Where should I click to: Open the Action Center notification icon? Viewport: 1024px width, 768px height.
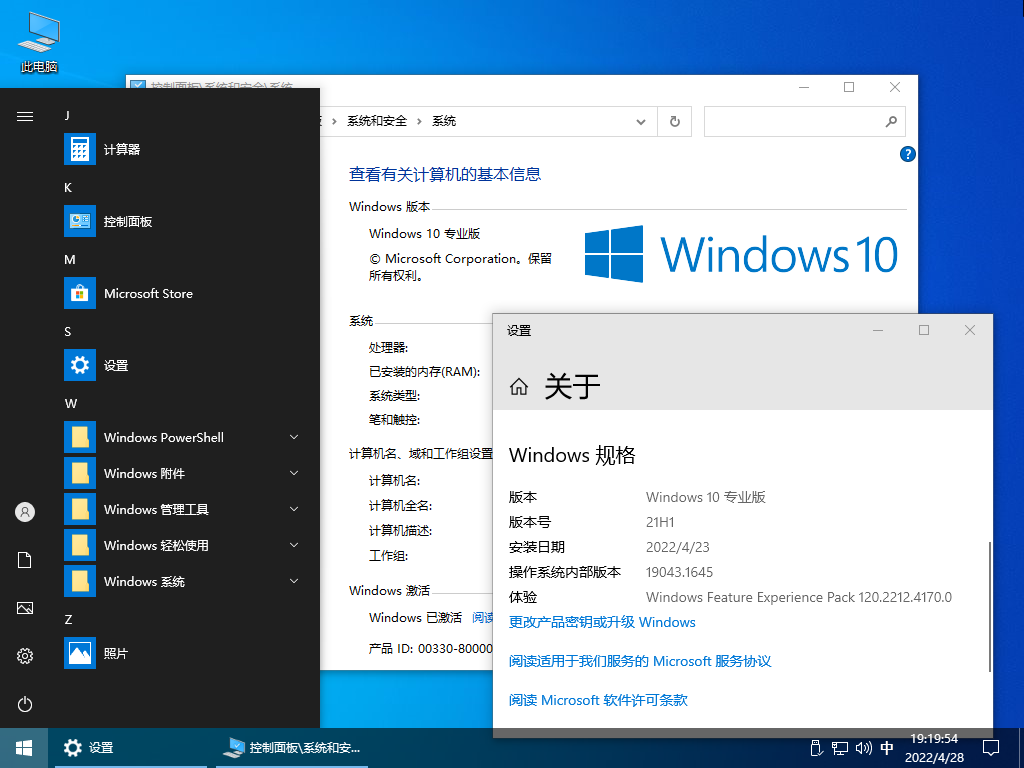tap(991, 748)
